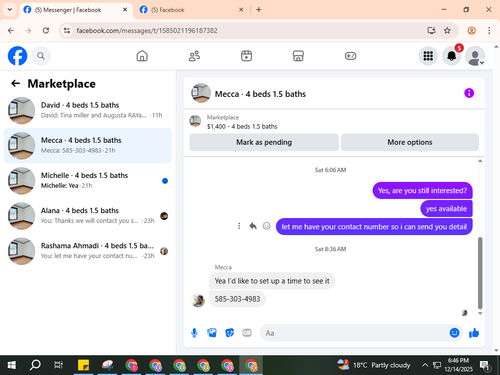Click the address bar URL
The image size is (500, 375).
147,31
